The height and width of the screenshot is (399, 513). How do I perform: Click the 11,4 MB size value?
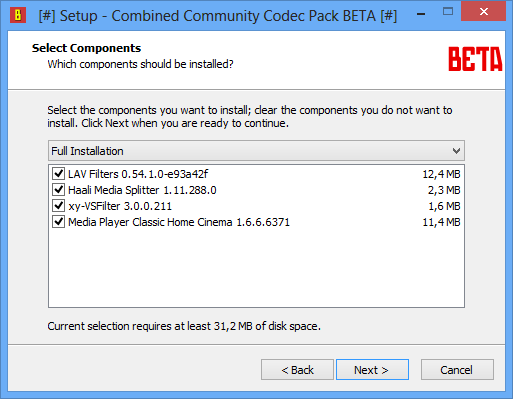click(x=441, y=222)
